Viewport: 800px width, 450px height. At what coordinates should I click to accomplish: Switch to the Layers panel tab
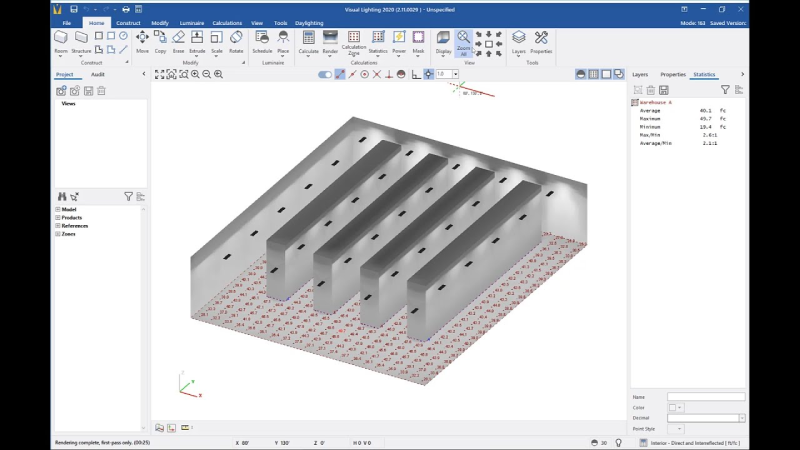point(640,74)
